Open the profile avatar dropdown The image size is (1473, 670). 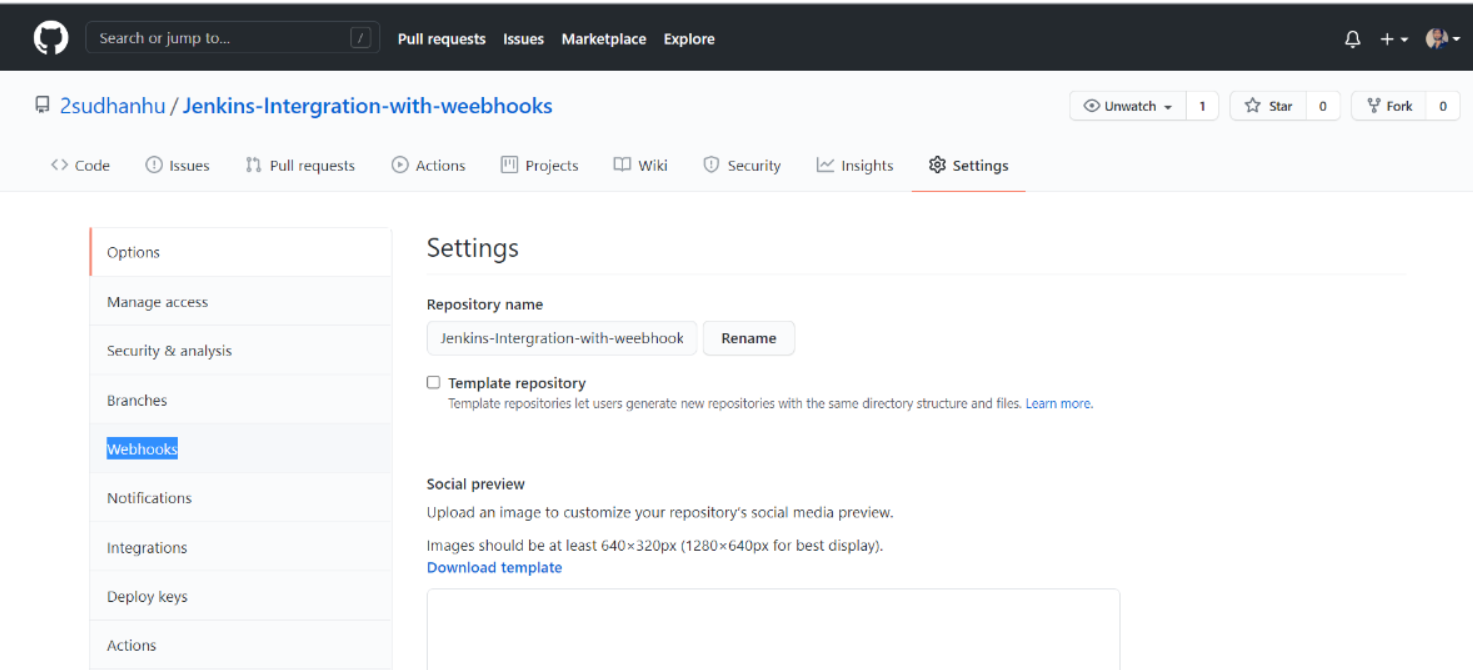coord(1438,38)
